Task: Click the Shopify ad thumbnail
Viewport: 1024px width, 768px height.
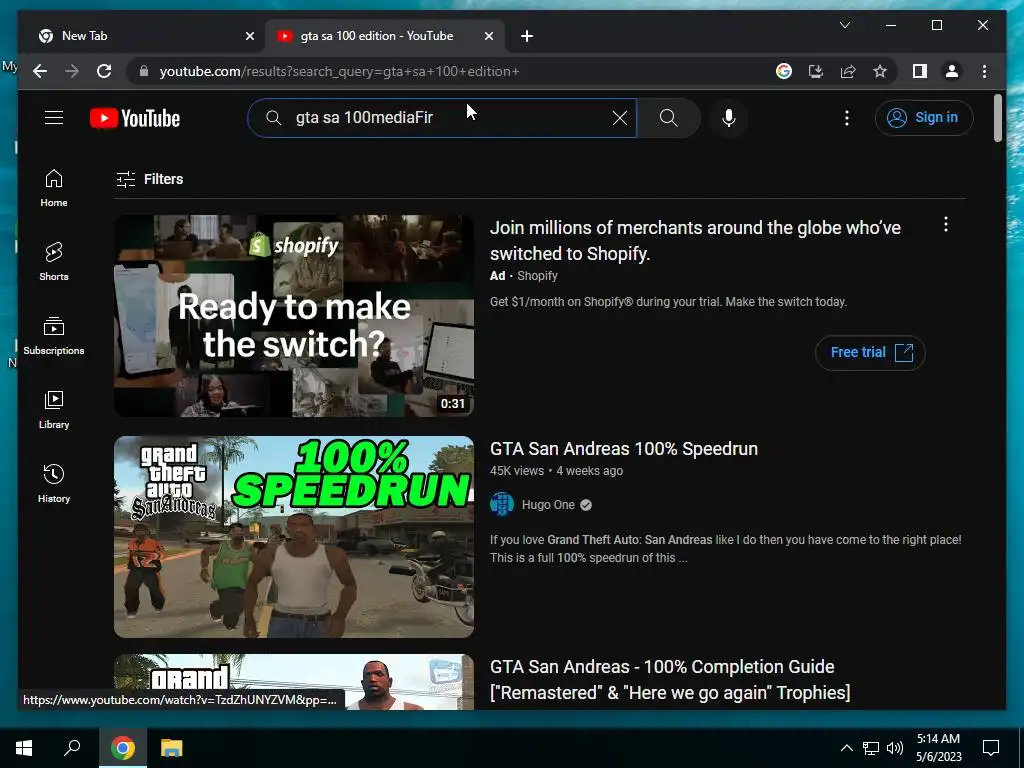Action: tap(294, 315)
